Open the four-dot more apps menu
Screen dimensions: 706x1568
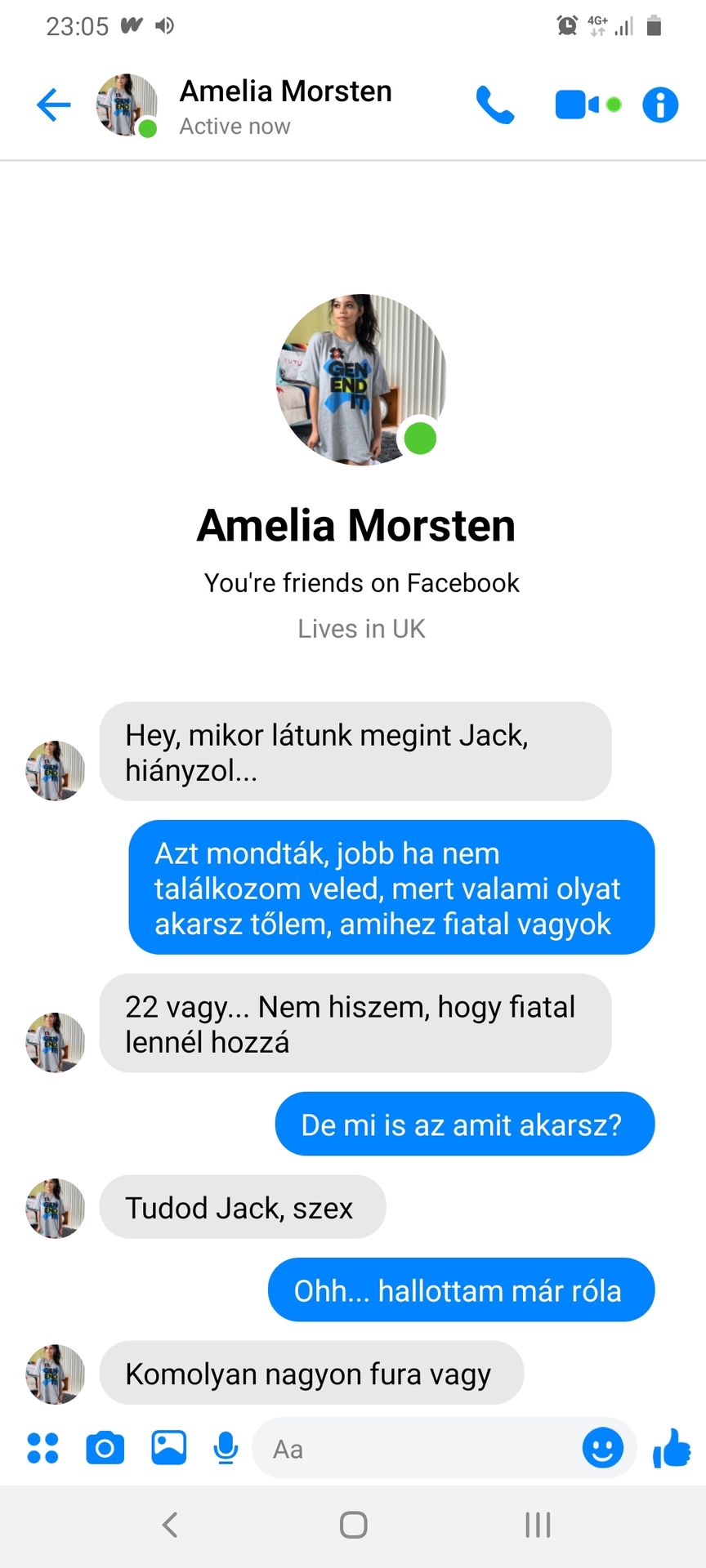coord(42,1448)
